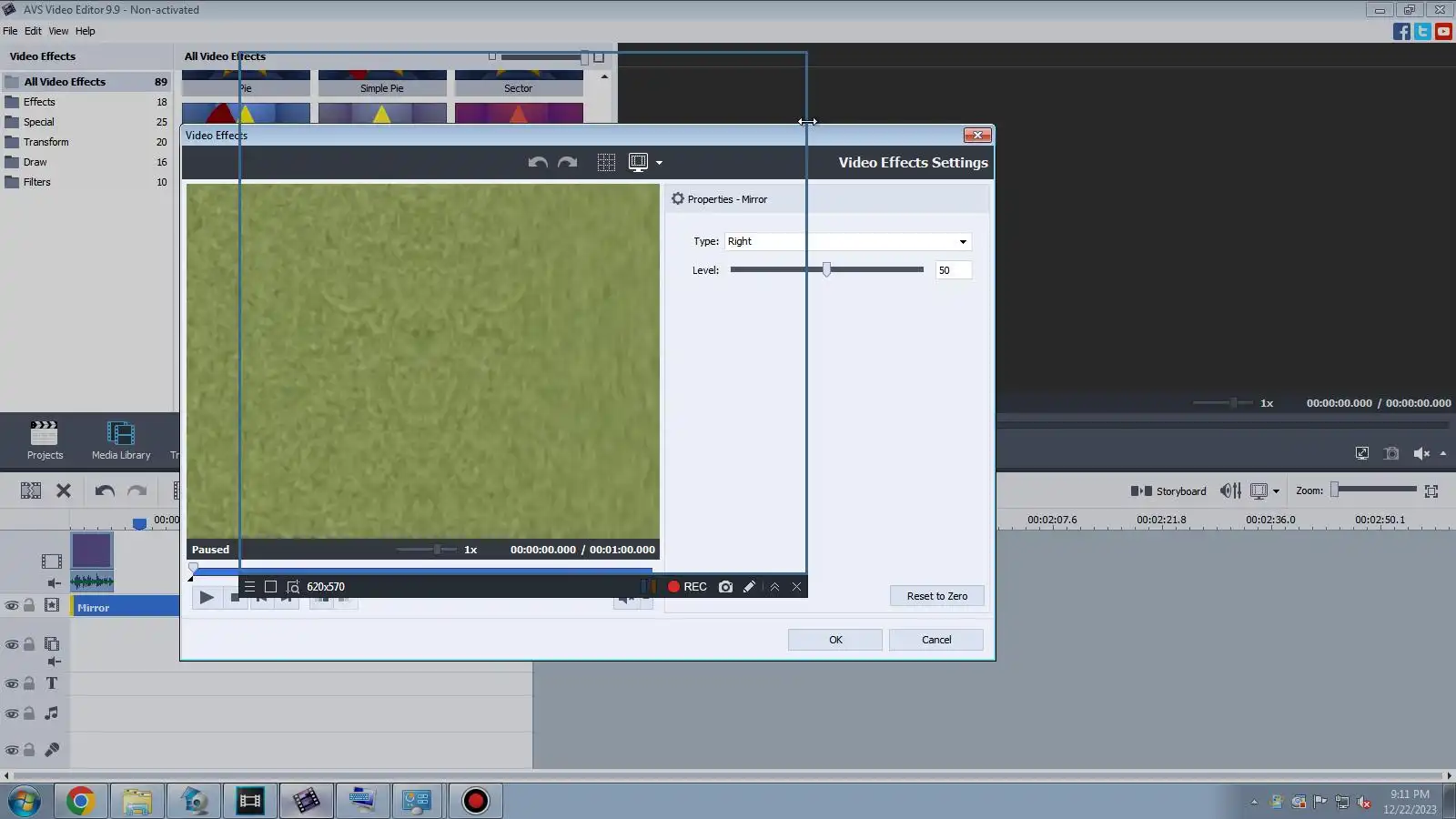Show hidden icons in the system tray

tap(1254, 802)
